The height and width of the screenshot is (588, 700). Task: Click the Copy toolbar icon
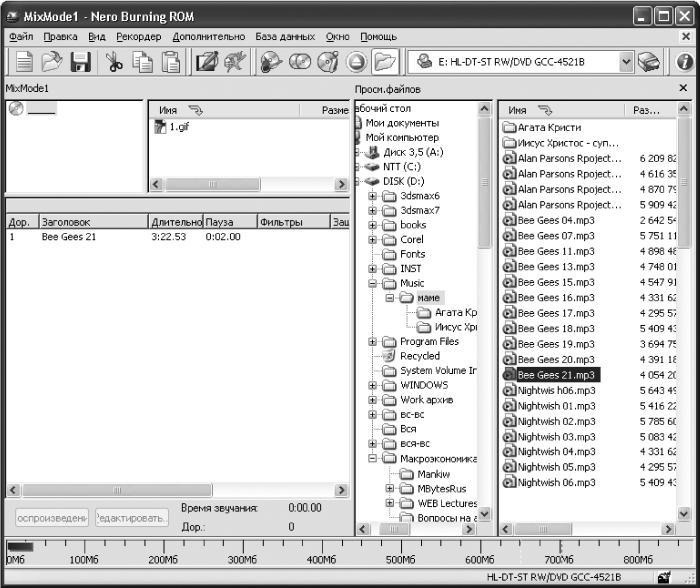[143, 62]
